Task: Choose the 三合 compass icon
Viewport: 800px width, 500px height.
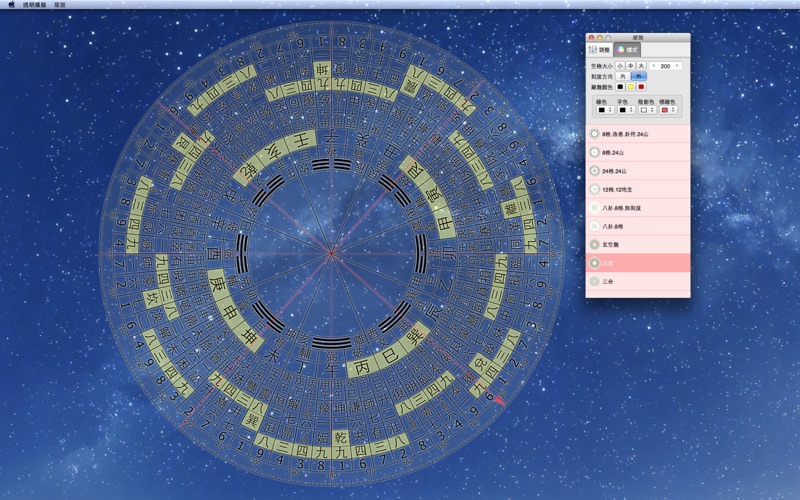Action: (x=595, y=282)
